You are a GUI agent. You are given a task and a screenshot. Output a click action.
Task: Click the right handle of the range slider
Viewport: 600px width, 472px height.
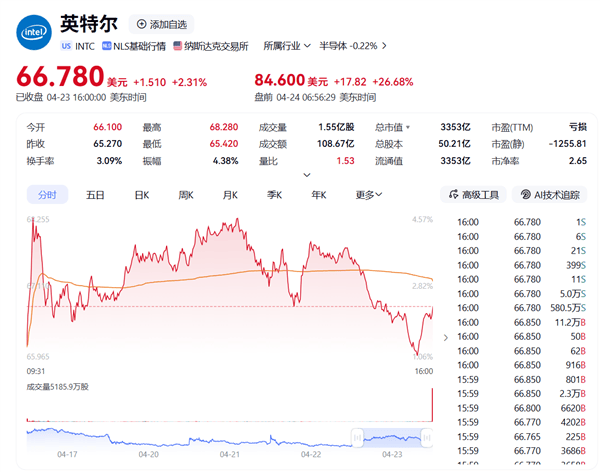(x=427, y=437)
